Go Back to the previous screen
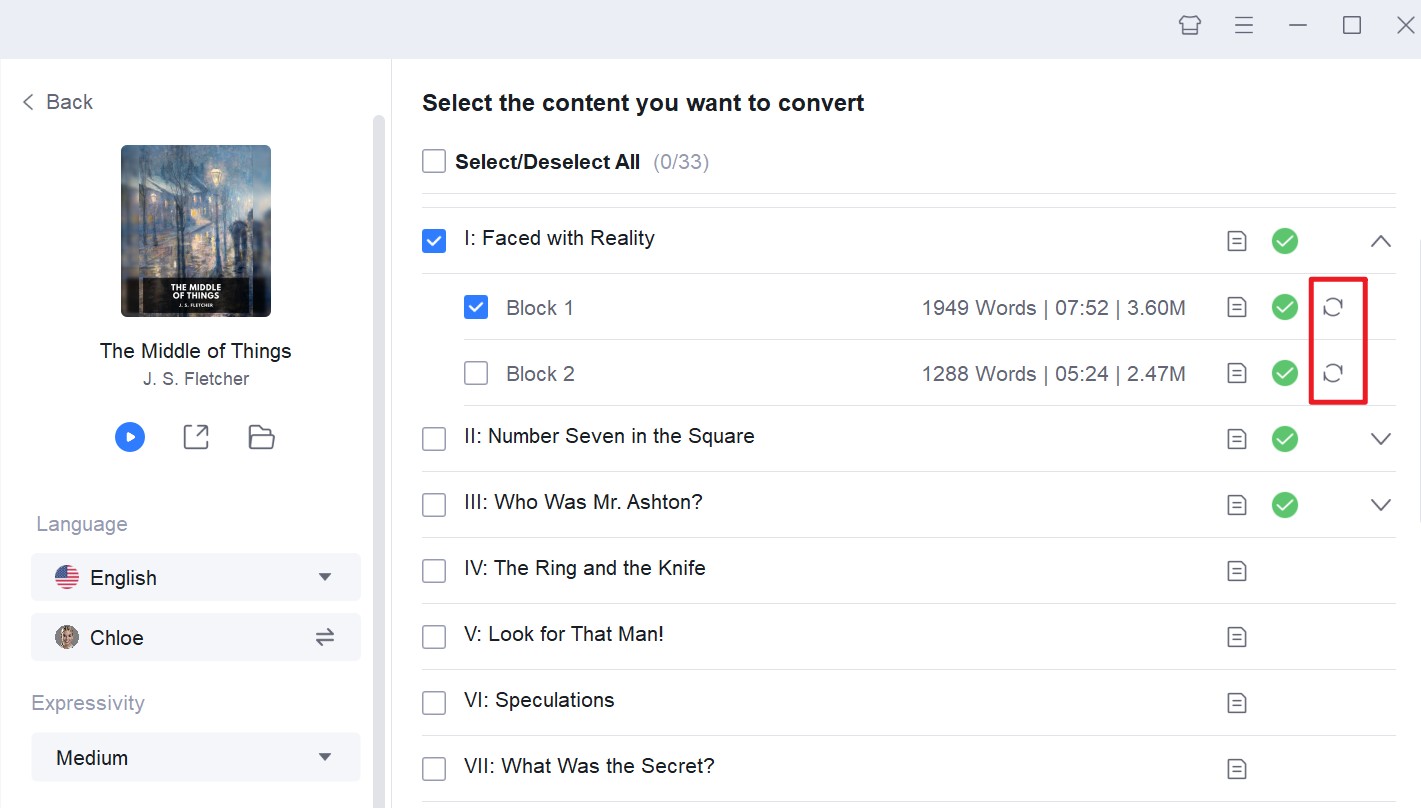 click(x=58, y=102)
